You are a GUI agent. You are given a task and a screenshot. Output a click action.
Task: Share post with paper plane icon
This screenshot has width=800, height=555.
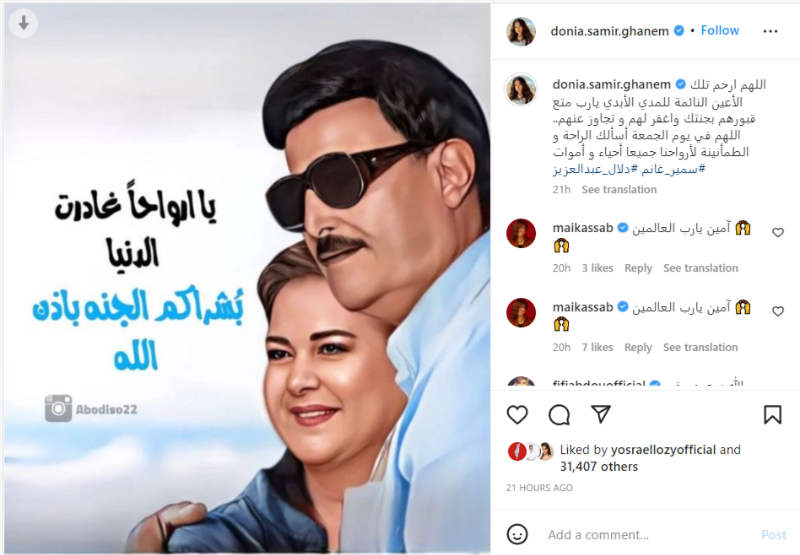601,414
